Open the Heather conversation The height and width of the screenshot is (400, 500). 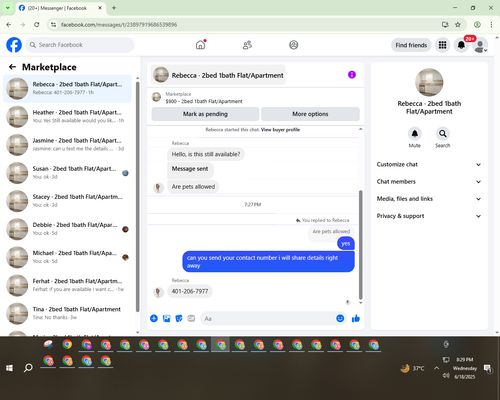click(x=68, y=117)
